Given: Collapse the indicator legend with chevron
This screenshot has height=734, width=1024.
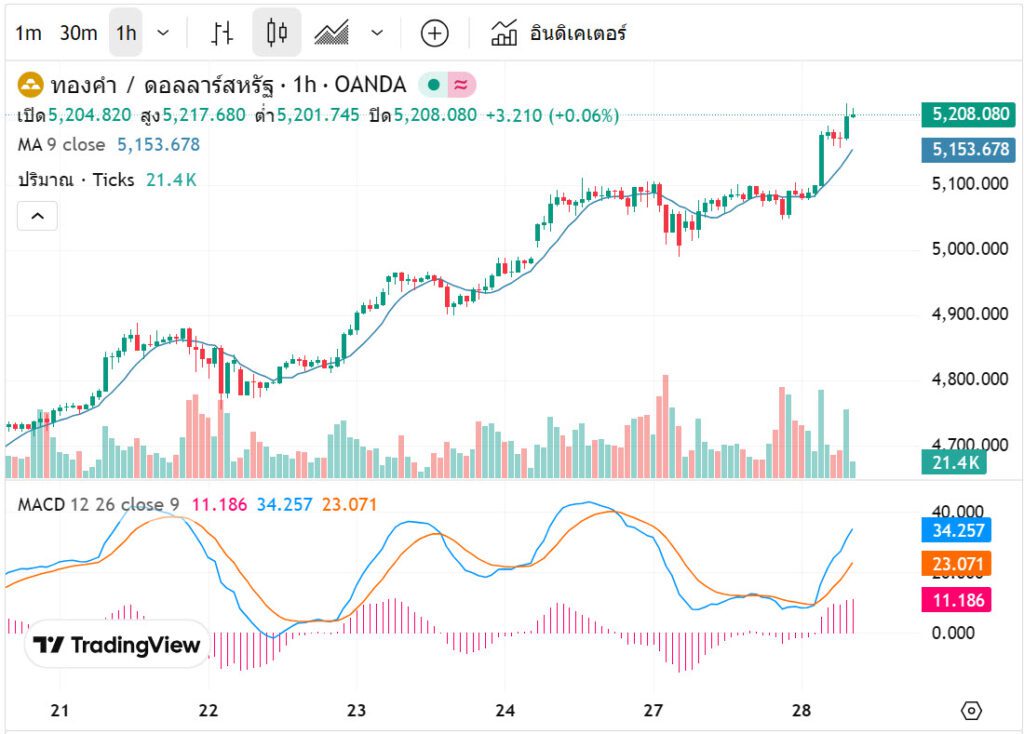Looking at the screenshot, I should pos(37,215).
